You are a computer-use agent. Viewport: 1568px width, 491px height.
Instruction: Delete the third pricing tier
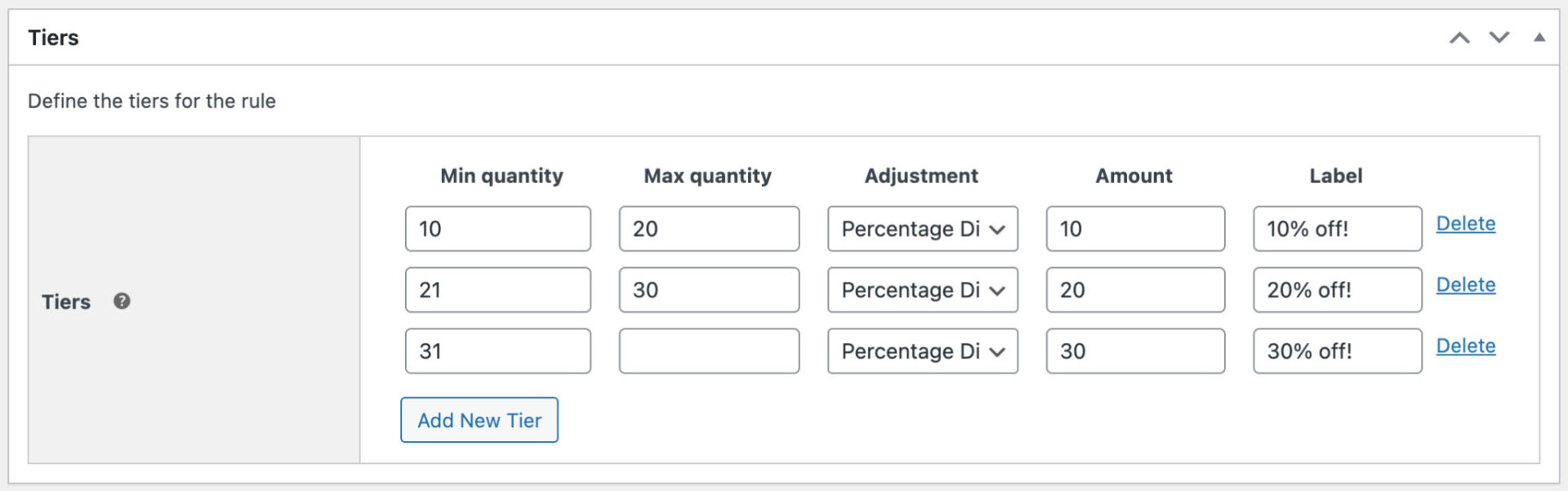1466,346
